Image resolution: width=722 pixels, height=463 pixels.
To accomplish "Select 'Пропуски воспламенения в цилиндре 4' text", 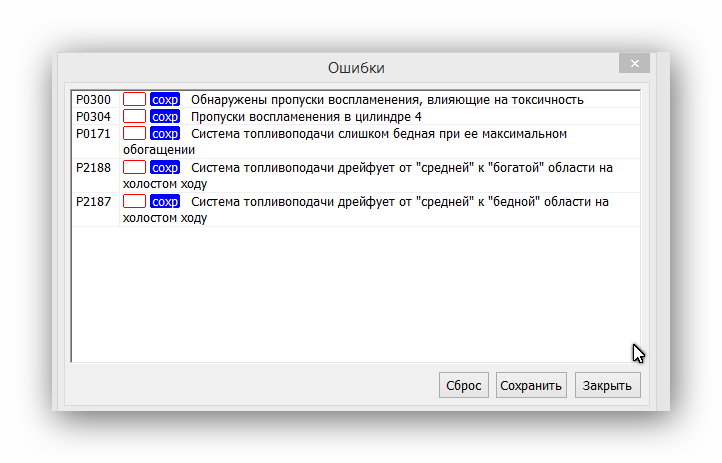I will pos(306,116).
